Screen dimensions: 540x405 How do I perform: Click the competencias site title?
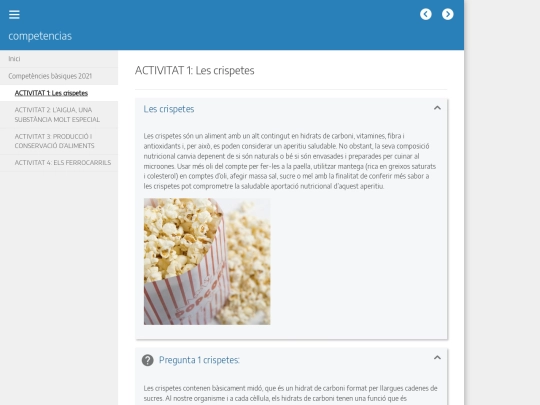[x=40, y=36]
